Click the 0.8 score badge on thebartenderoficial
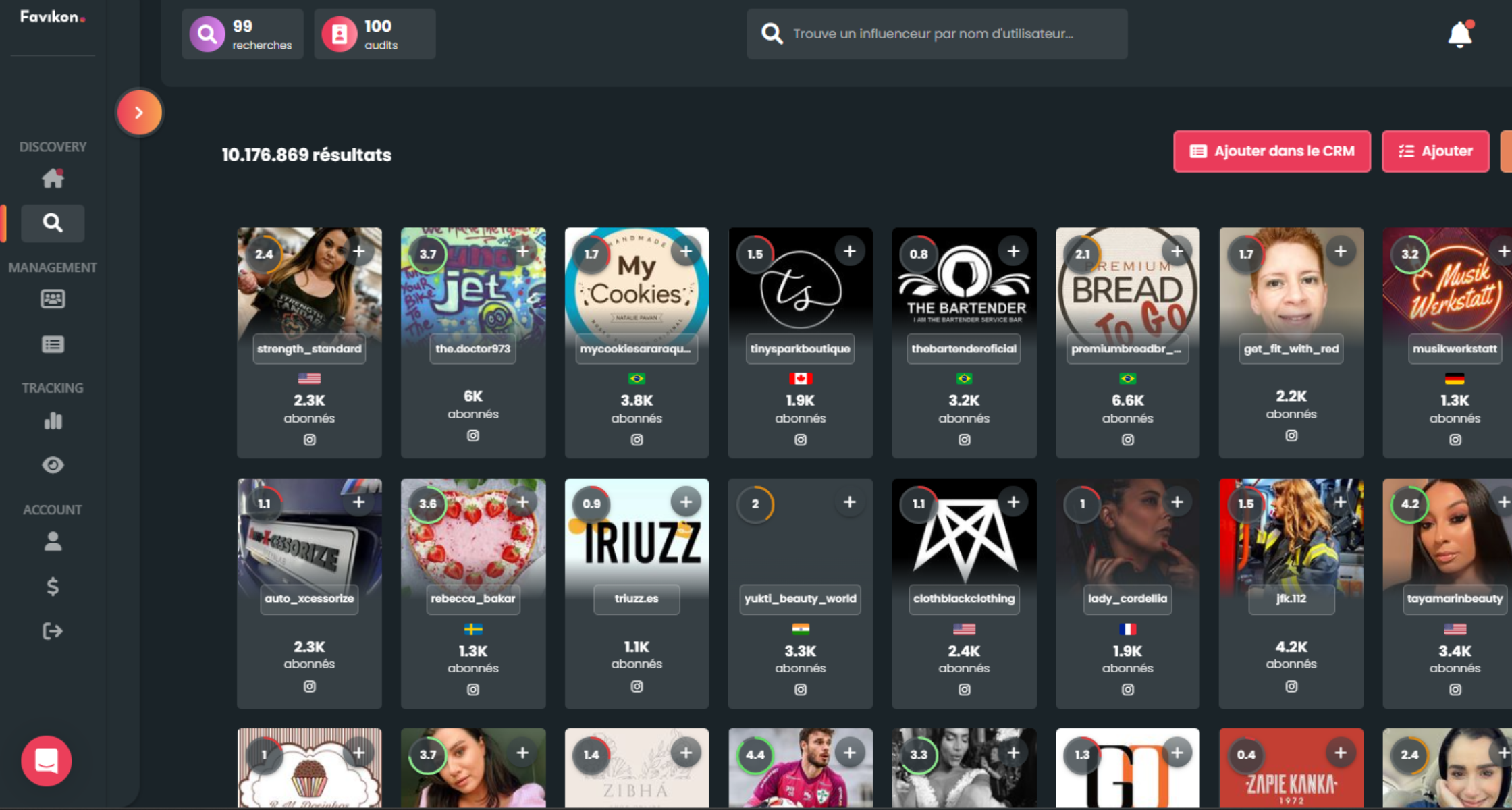The width and height of the screenshot is (1512, 810). pos(919,254)
